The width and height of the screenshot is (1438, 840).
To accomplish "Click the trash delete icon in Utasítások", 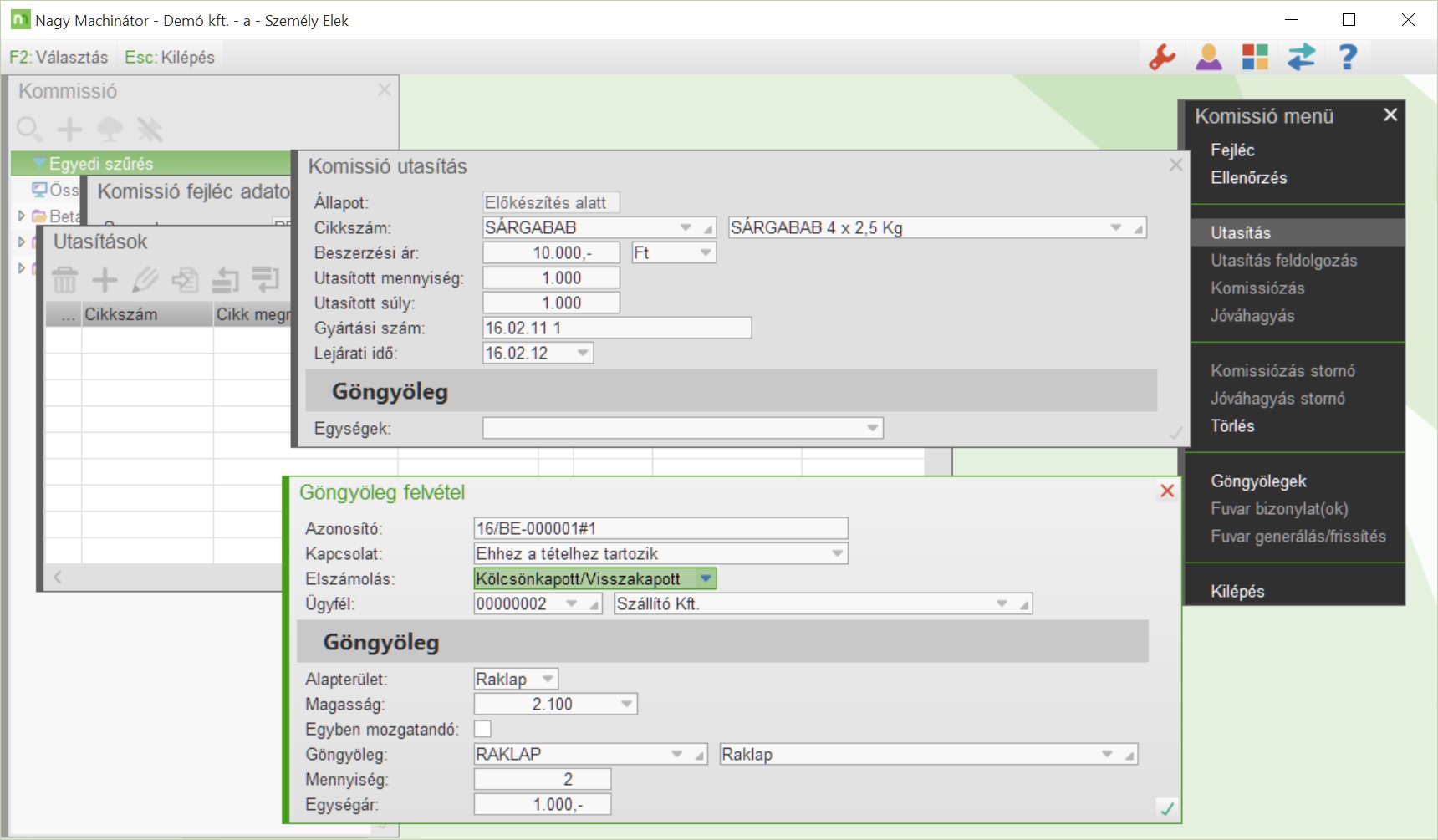I will (x=64, y=280).
